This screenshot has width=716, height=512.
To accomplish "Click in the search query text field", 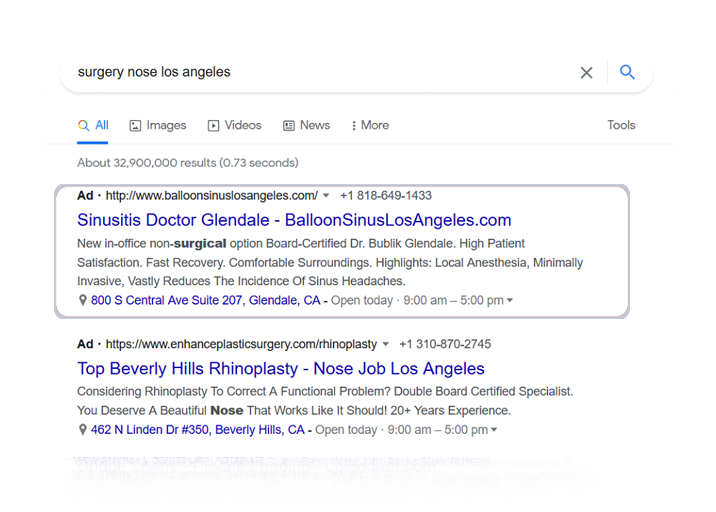I will (300, 72).
